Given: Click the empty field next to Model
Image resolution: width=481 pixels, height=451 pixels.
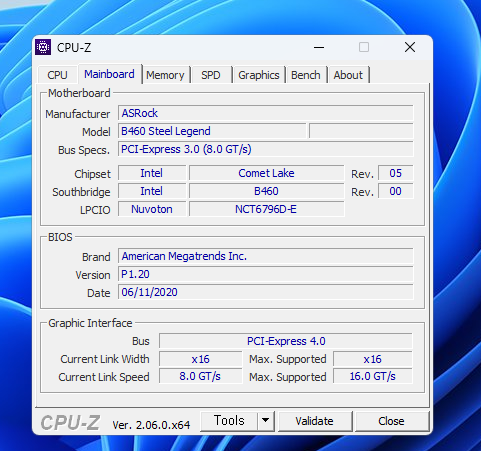Looking at the screenshot, I should 361,131.
